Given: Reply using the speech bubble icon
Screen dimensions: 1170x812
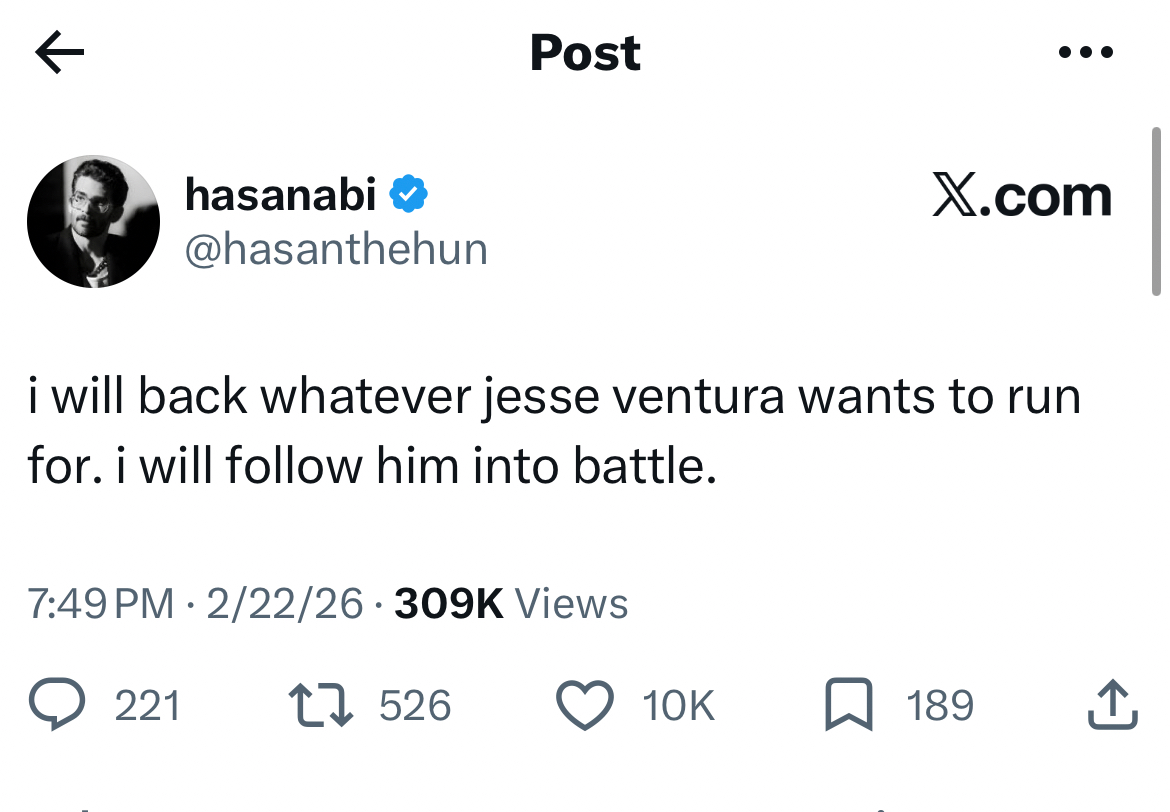Looking at the screenshot, I should point(59,705).
